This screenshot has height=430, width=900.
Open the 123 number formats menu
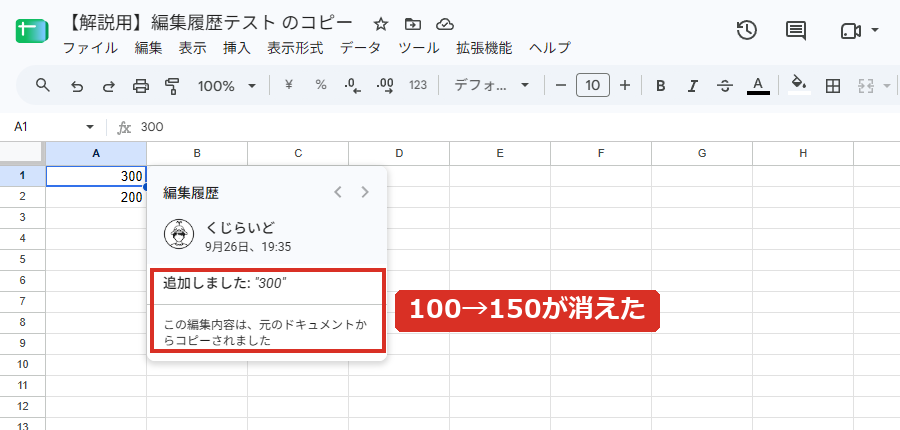coord(418,85)
